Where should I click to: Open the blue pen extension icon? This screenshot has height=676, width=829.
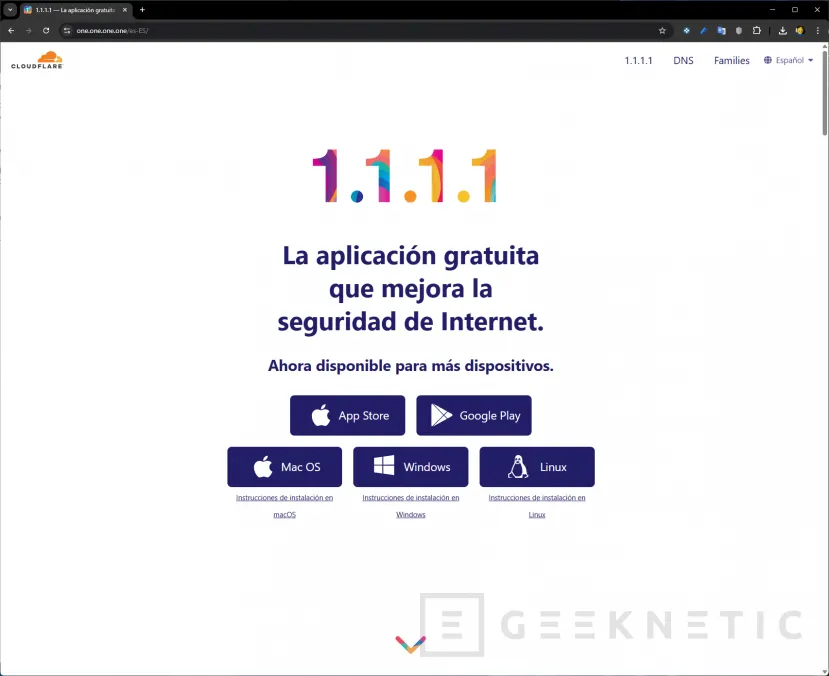pos(704,31)
